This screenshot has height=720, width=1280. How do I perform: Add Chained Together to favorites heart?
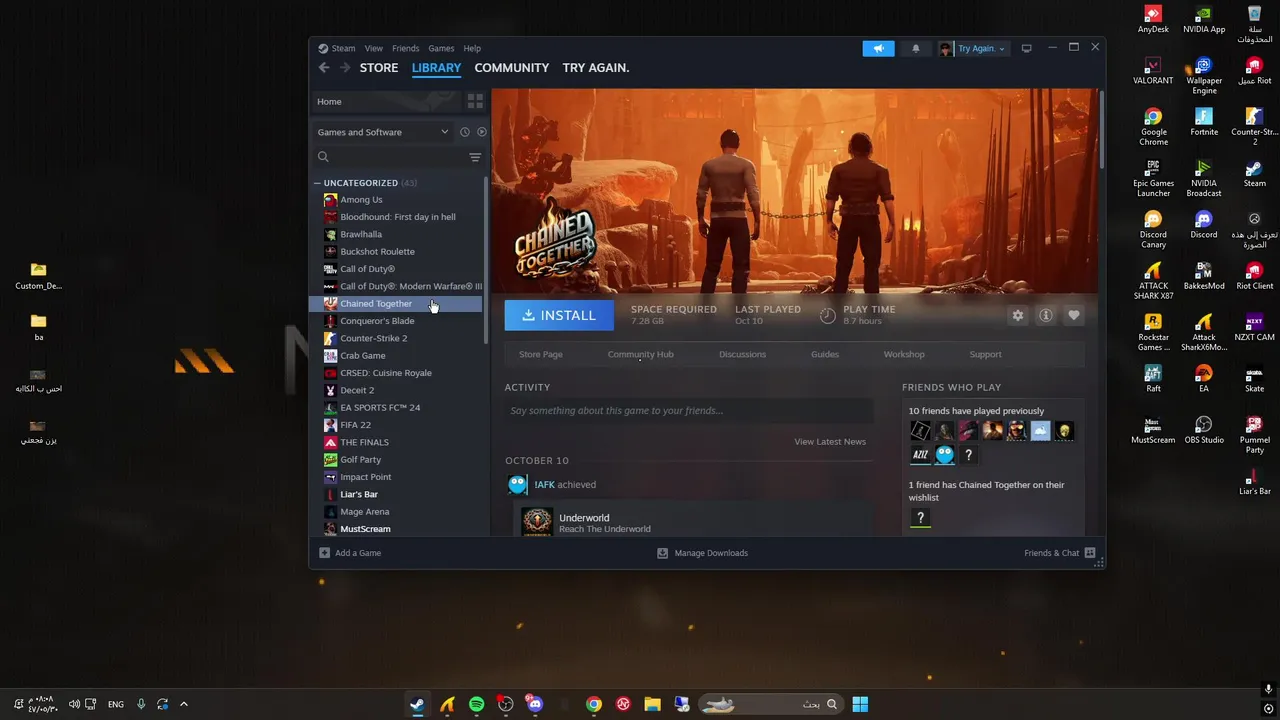(x=1073, y=315)
